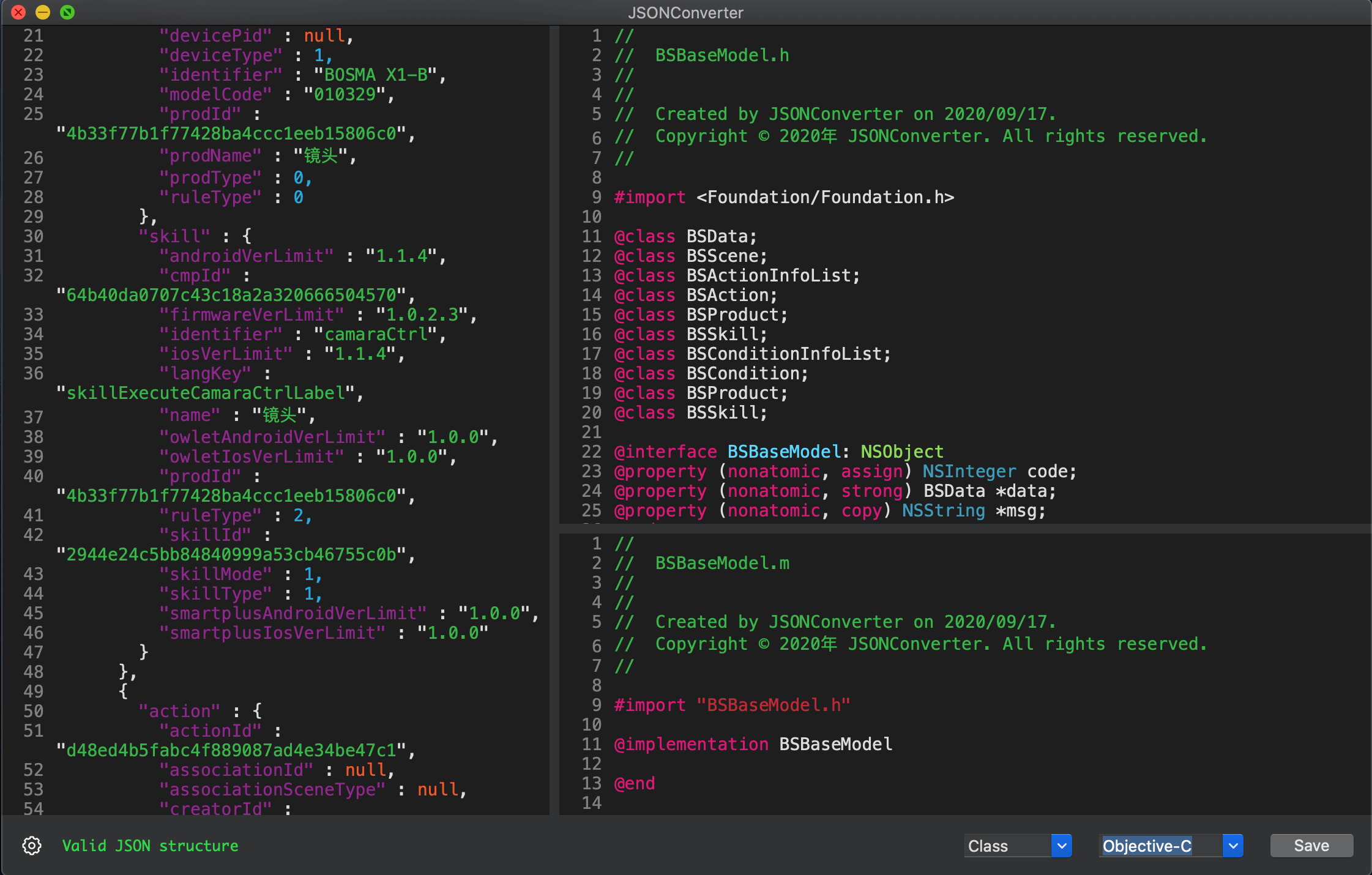Click the "skillMode" : 1 line

(241, 574)
